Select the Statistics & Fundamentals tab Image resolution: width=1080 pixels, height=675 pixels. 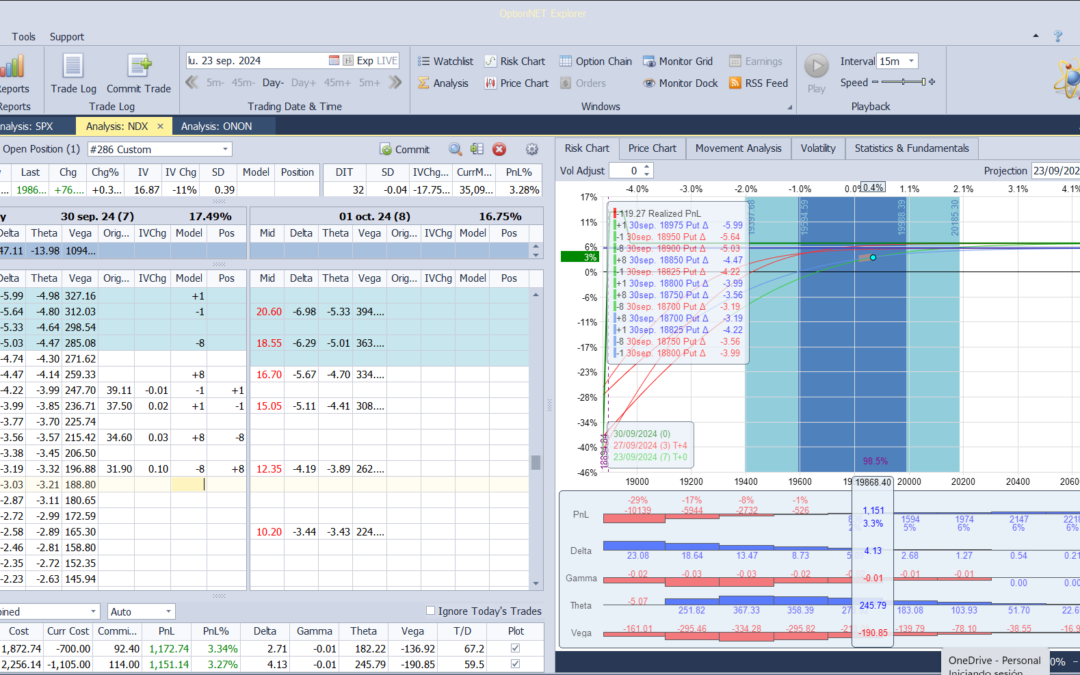(x=911, y=148)
